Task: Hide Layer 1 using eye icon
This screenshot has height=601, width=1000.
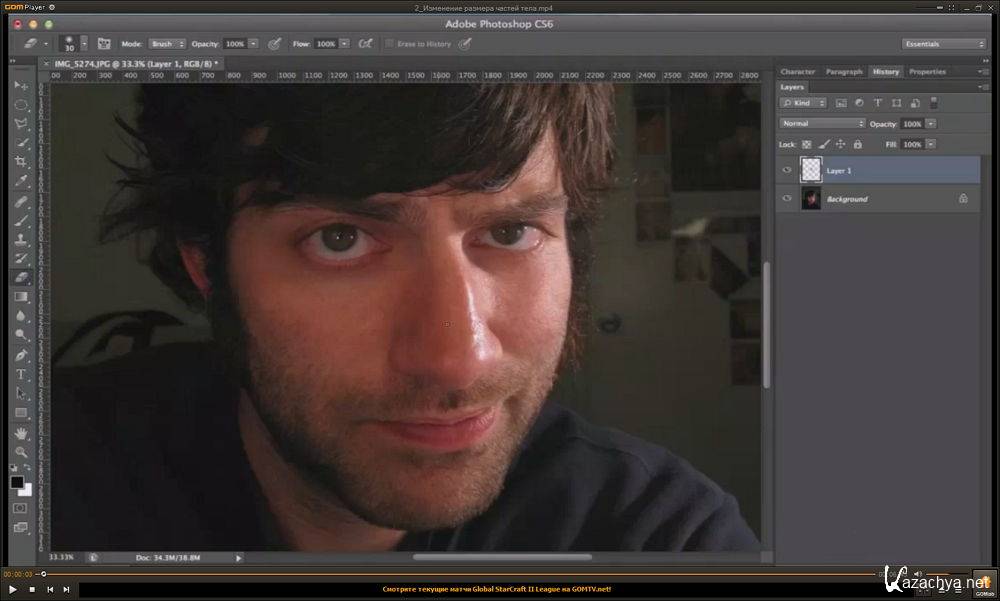Action: click(787, 171)
